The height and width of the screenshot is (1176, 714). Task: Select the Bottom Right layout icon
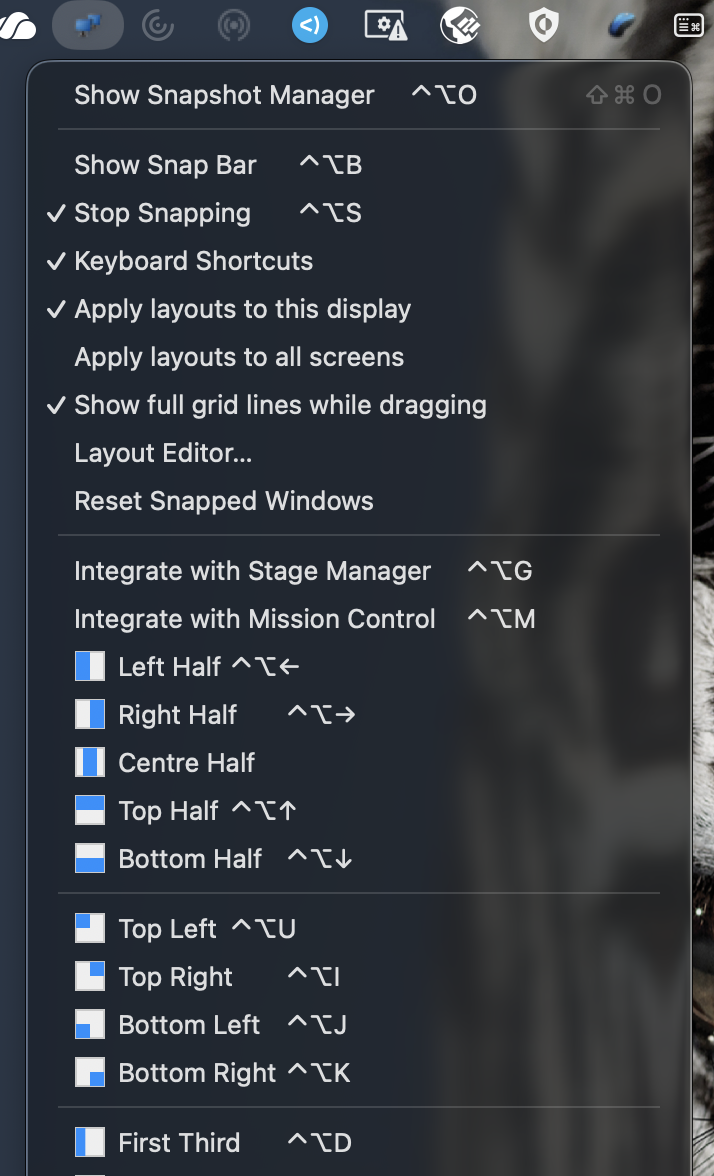coord(90,1072)
